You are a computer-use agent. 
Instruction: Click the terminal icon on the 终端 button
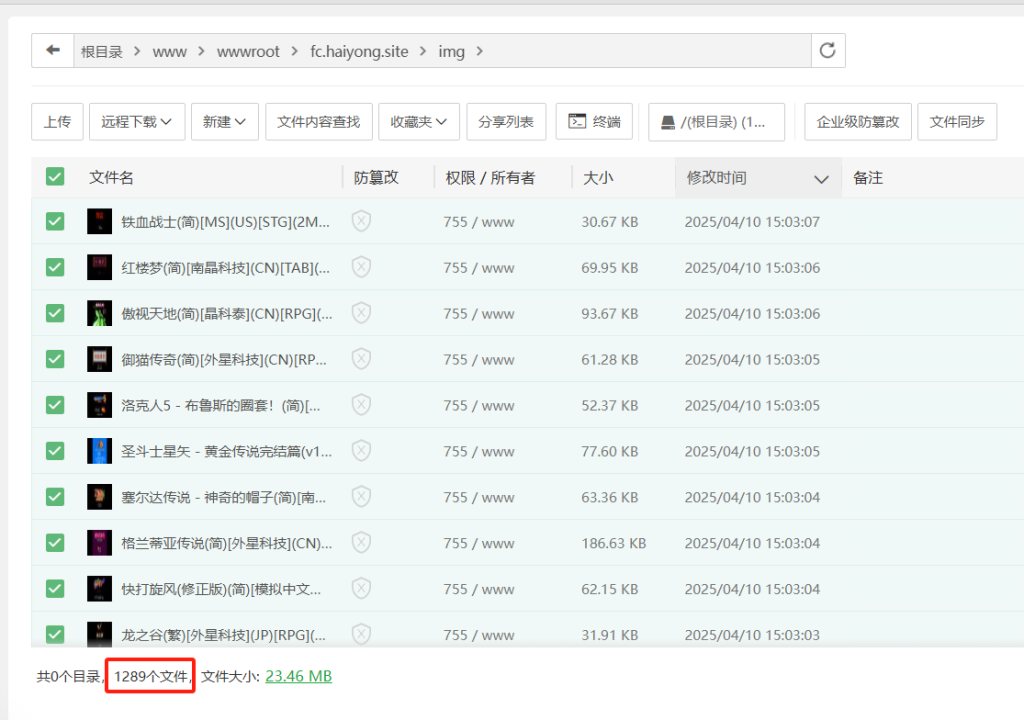(x=578, y=121)
